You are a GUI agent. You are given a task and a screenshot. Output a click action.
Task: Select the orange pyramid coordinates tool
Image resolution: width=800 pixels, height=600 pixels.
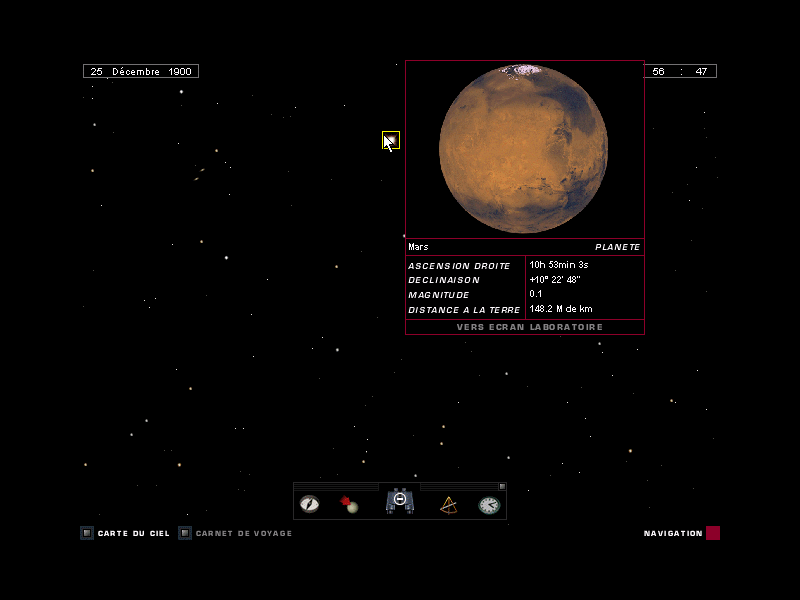click(448, 505)
